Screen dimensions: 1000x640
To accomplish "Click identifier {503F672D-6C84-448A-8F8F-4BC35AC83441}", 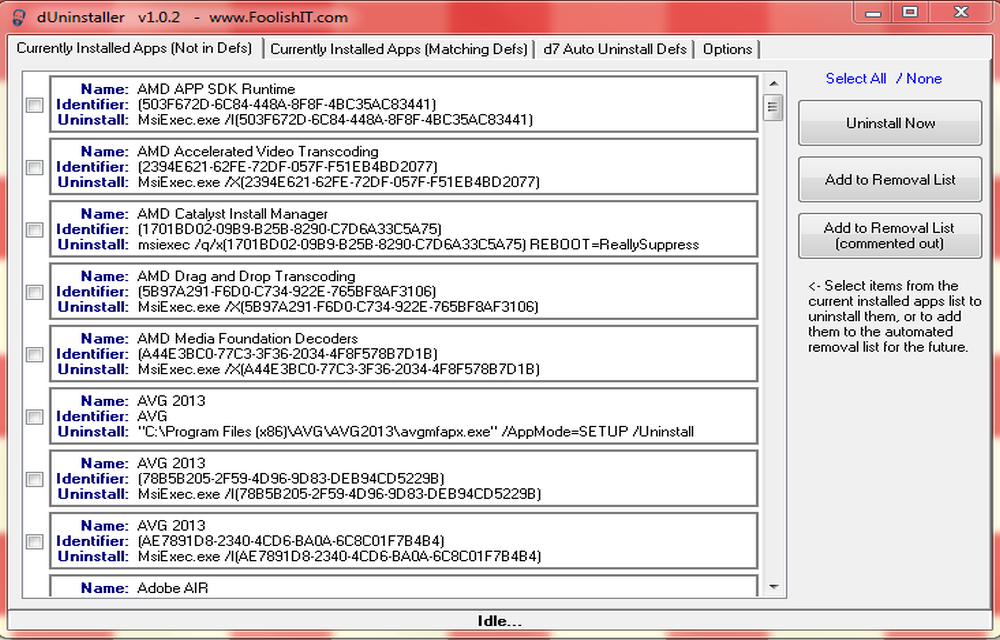I will 286,105.
